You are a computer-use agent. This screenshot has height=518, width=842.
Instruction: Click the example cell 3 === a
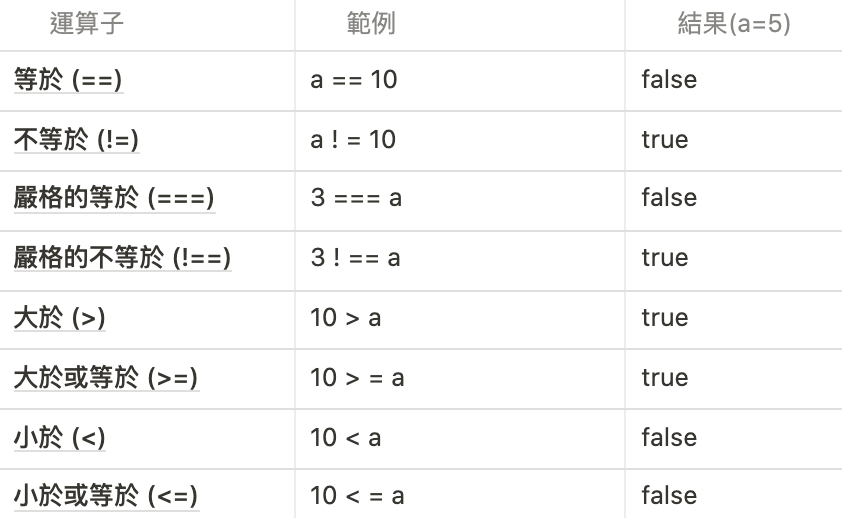pyautogui.click(x=356, y=198)
